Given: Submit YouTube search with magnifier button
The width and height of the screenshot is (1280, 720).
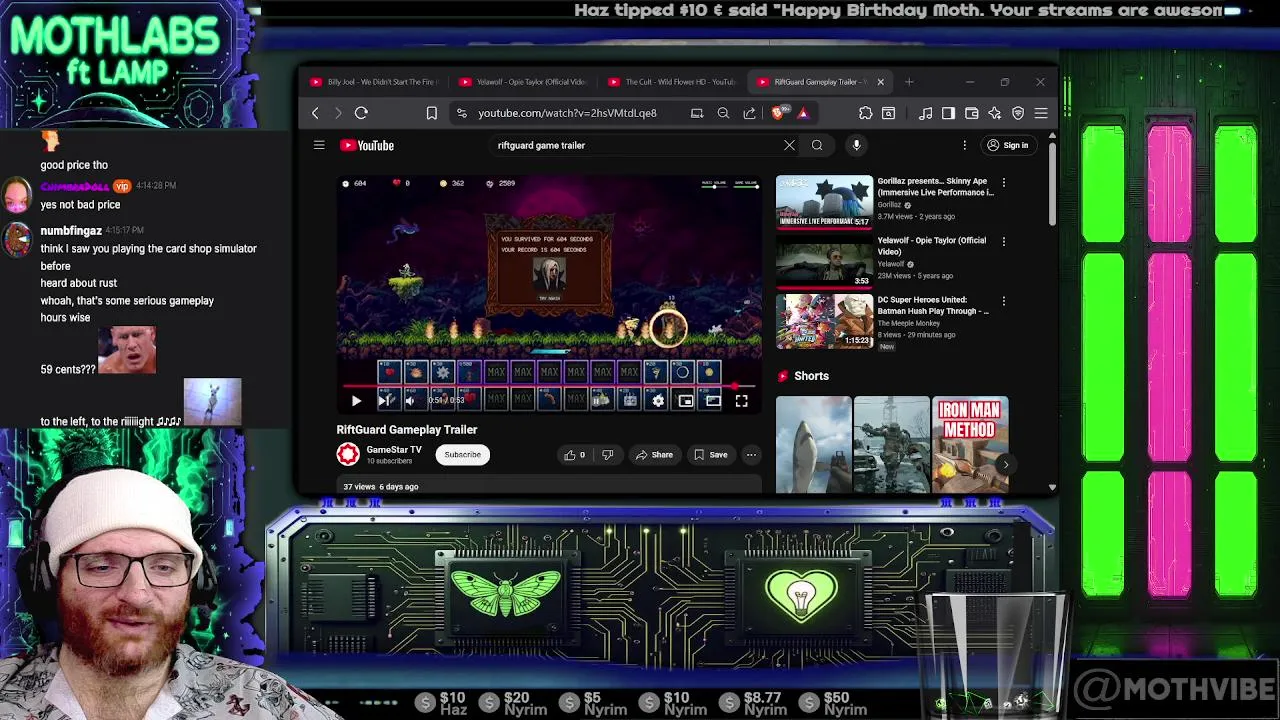Looking at the screenshot, I should [x=817, y=145].
